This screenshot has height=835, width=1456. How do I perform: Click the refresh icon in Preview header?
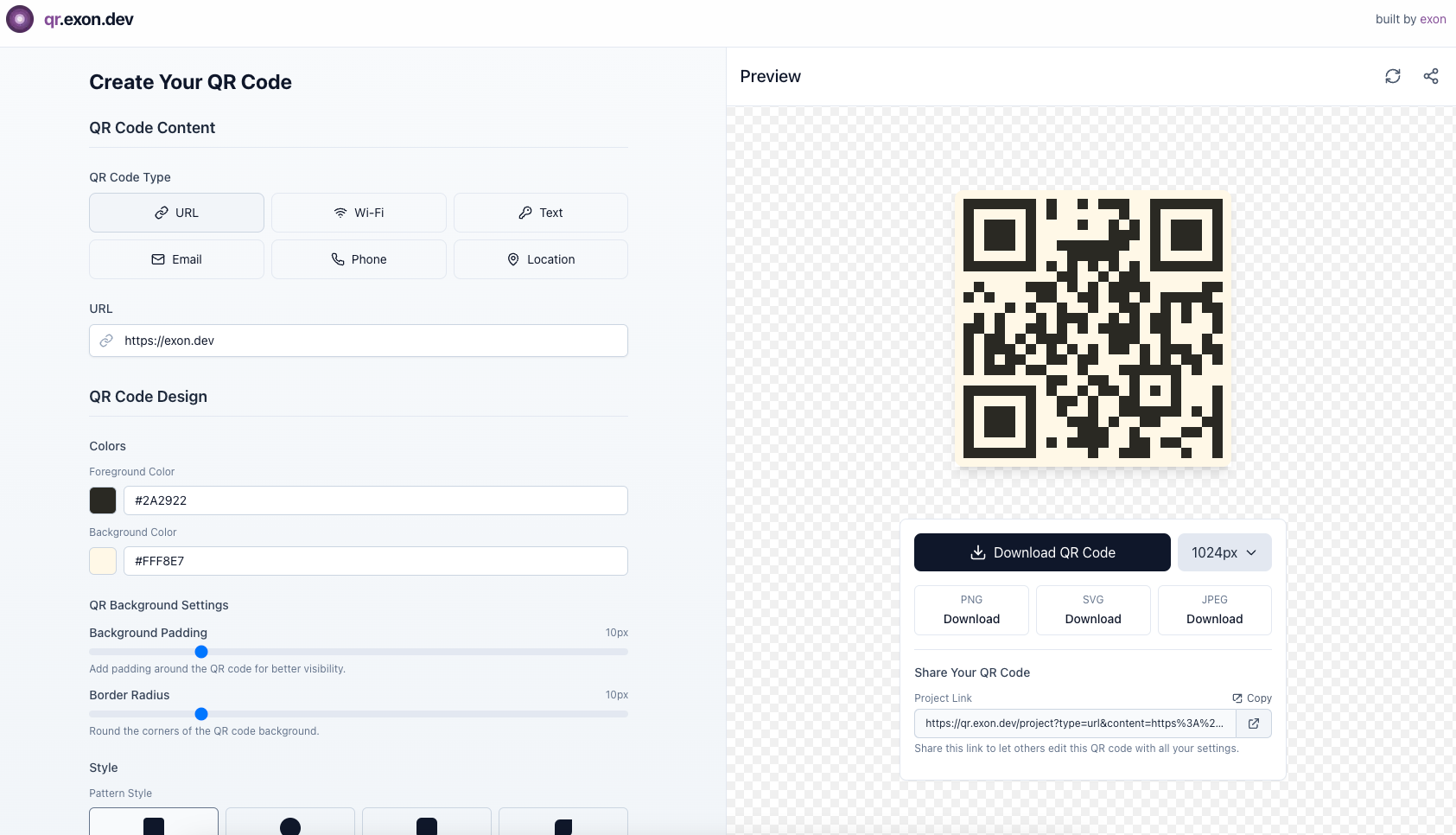pyautogui.click(x=1393, y=76)
